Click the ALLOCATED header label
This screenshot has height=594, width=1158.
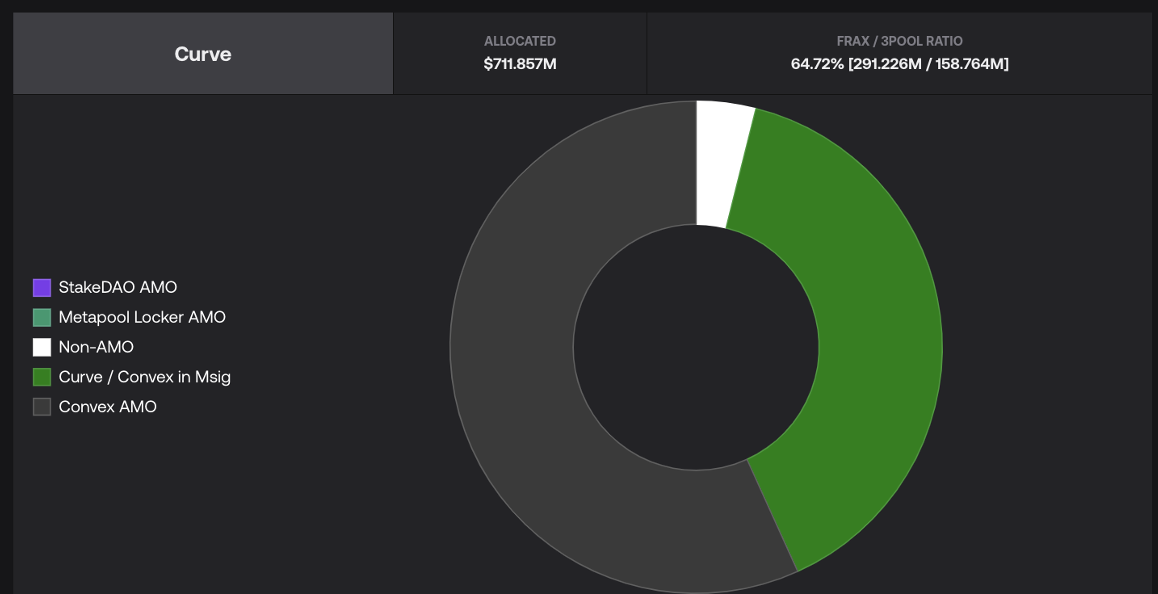coord(520,41)
